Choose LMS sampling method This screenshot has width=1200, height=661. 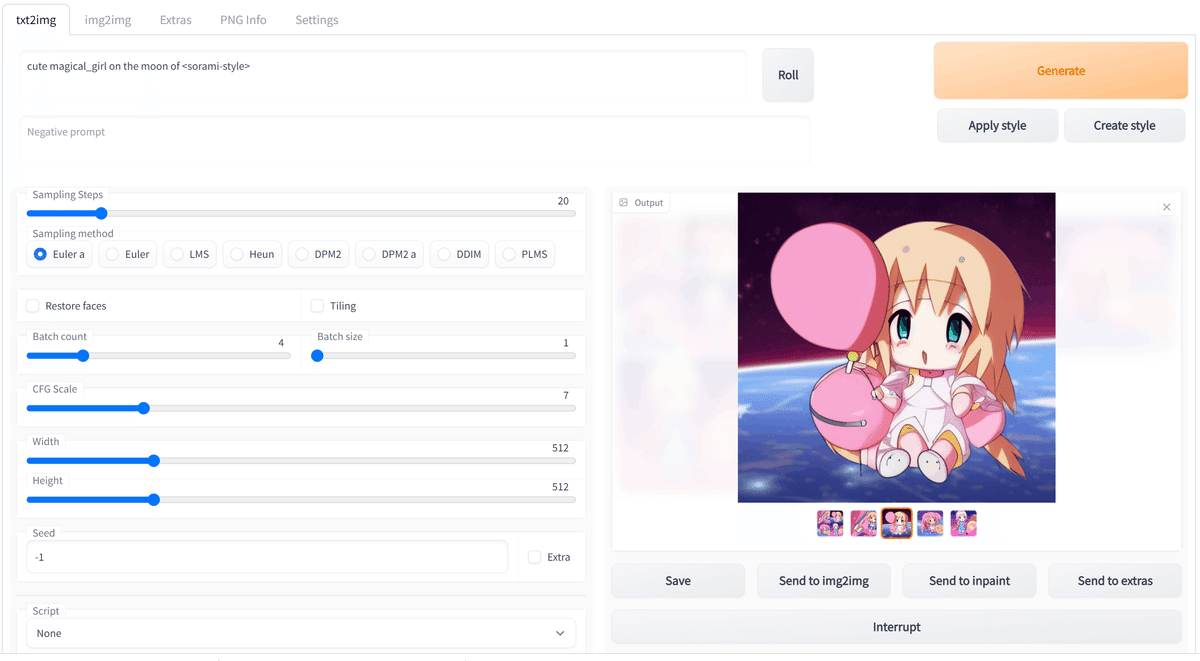[x=190, y=254]
